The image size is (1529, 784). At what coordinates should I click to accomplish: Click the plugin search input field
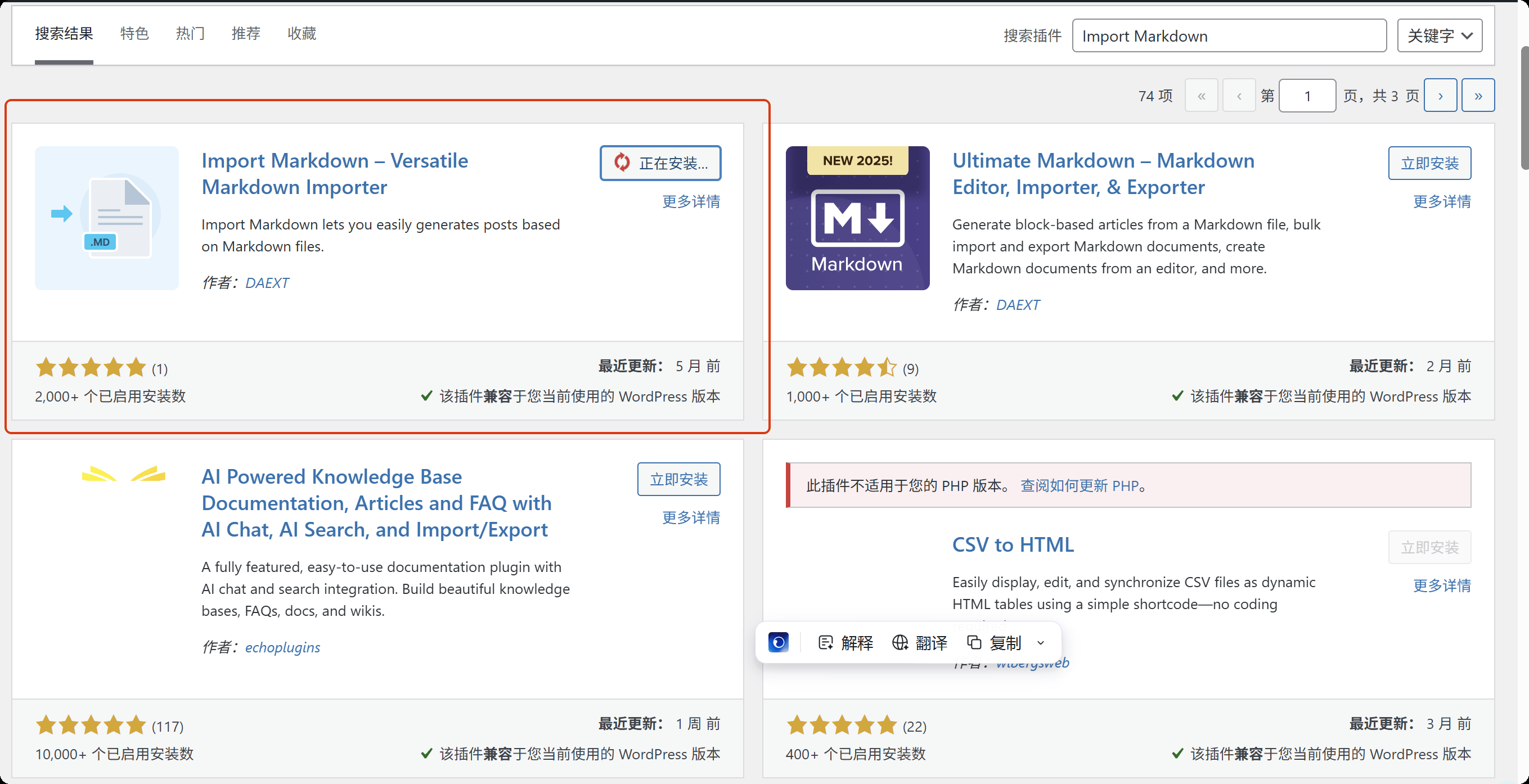coord(1229,35)
